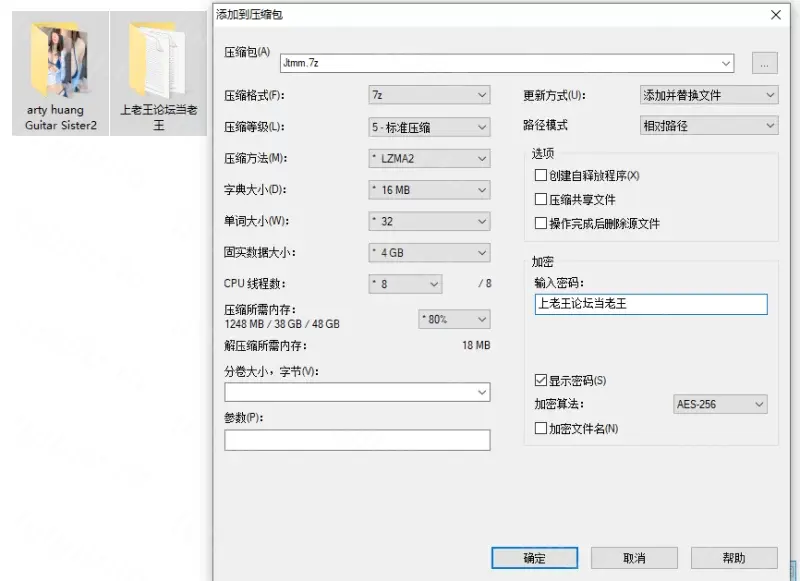Toggle 压缩共享文件 checkbox
Screen dimensions: 800x581
pyautogui.click(x=542, y=200)
